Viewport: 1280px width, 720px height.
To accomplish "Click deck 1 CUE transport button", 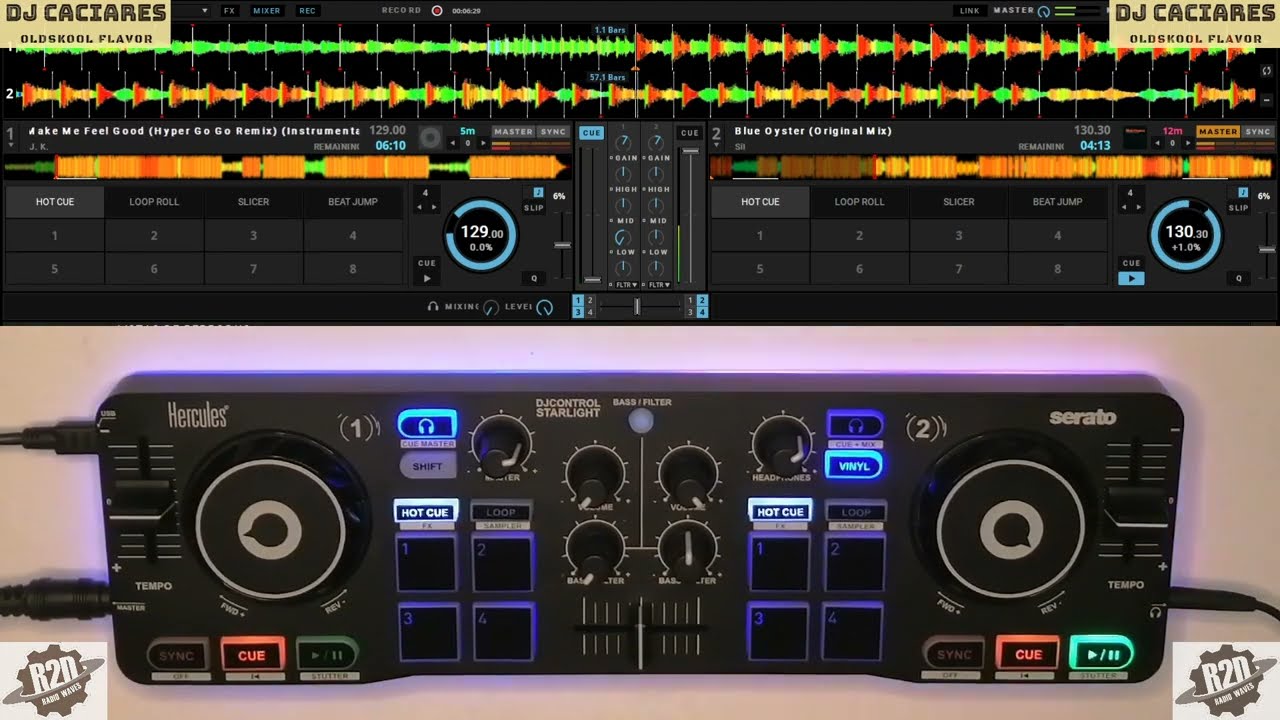I will tap(427, 263).
